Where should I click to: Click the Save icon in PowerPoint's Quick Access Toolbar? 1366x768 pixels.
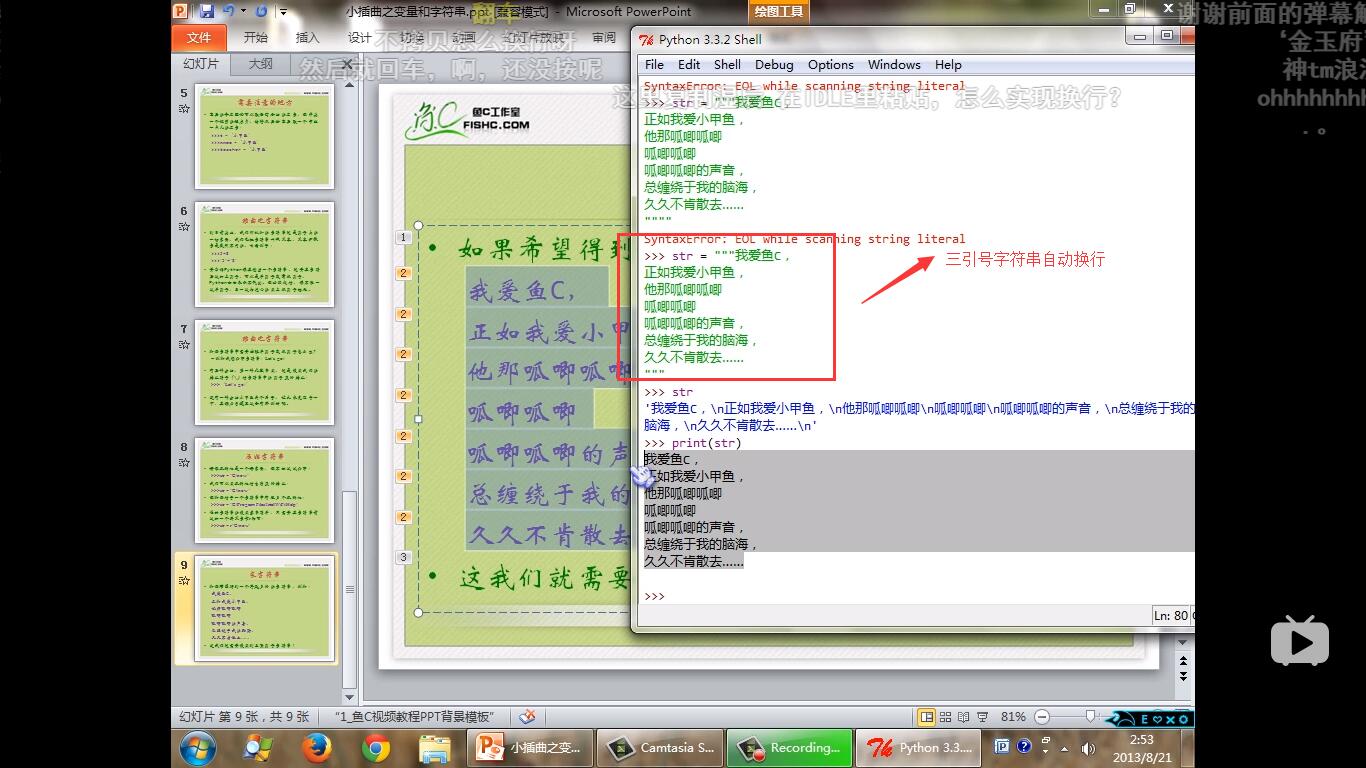tap(207, 11)
